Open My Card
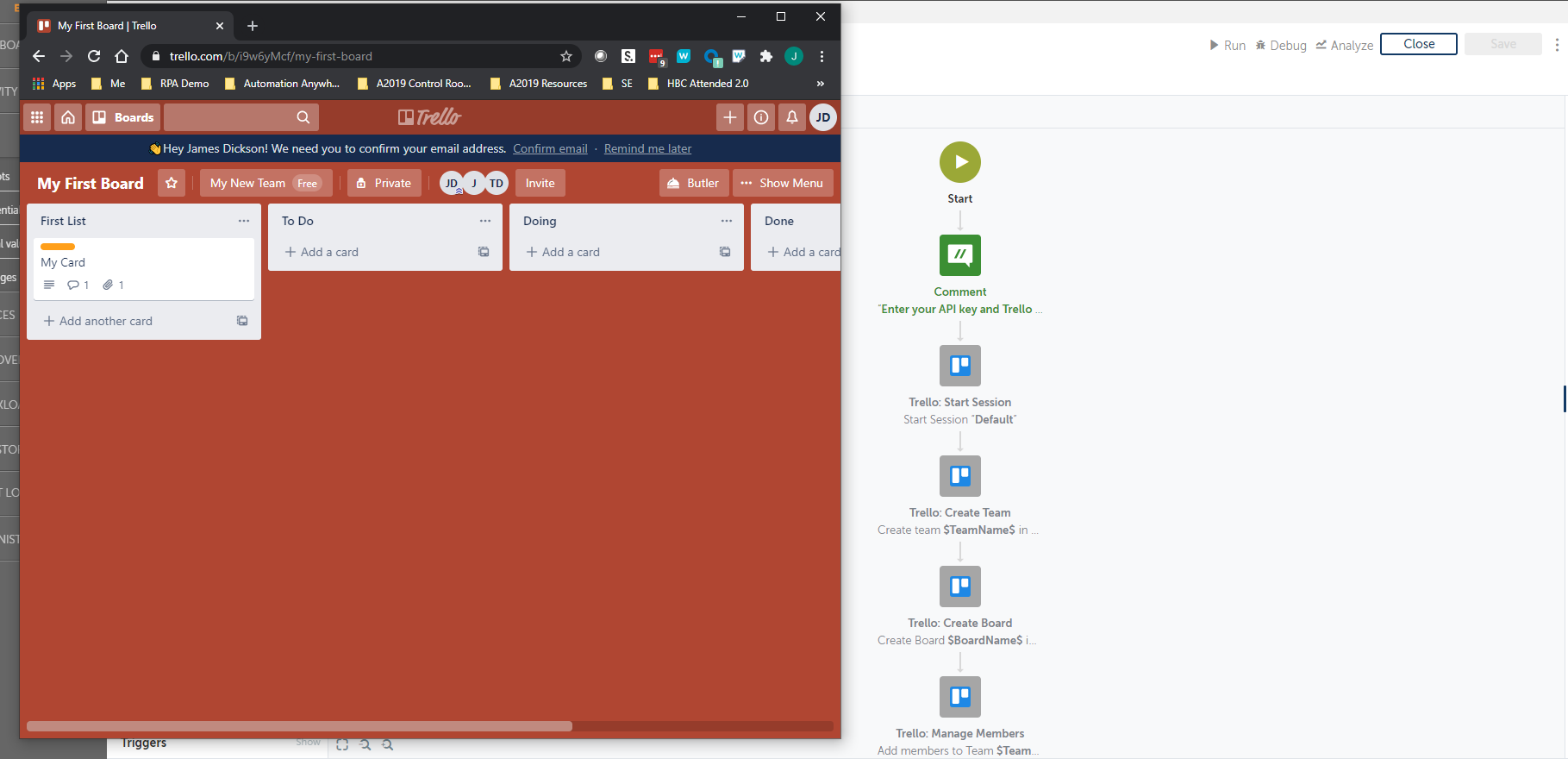The image size is (1568, 759). [144, 268]
